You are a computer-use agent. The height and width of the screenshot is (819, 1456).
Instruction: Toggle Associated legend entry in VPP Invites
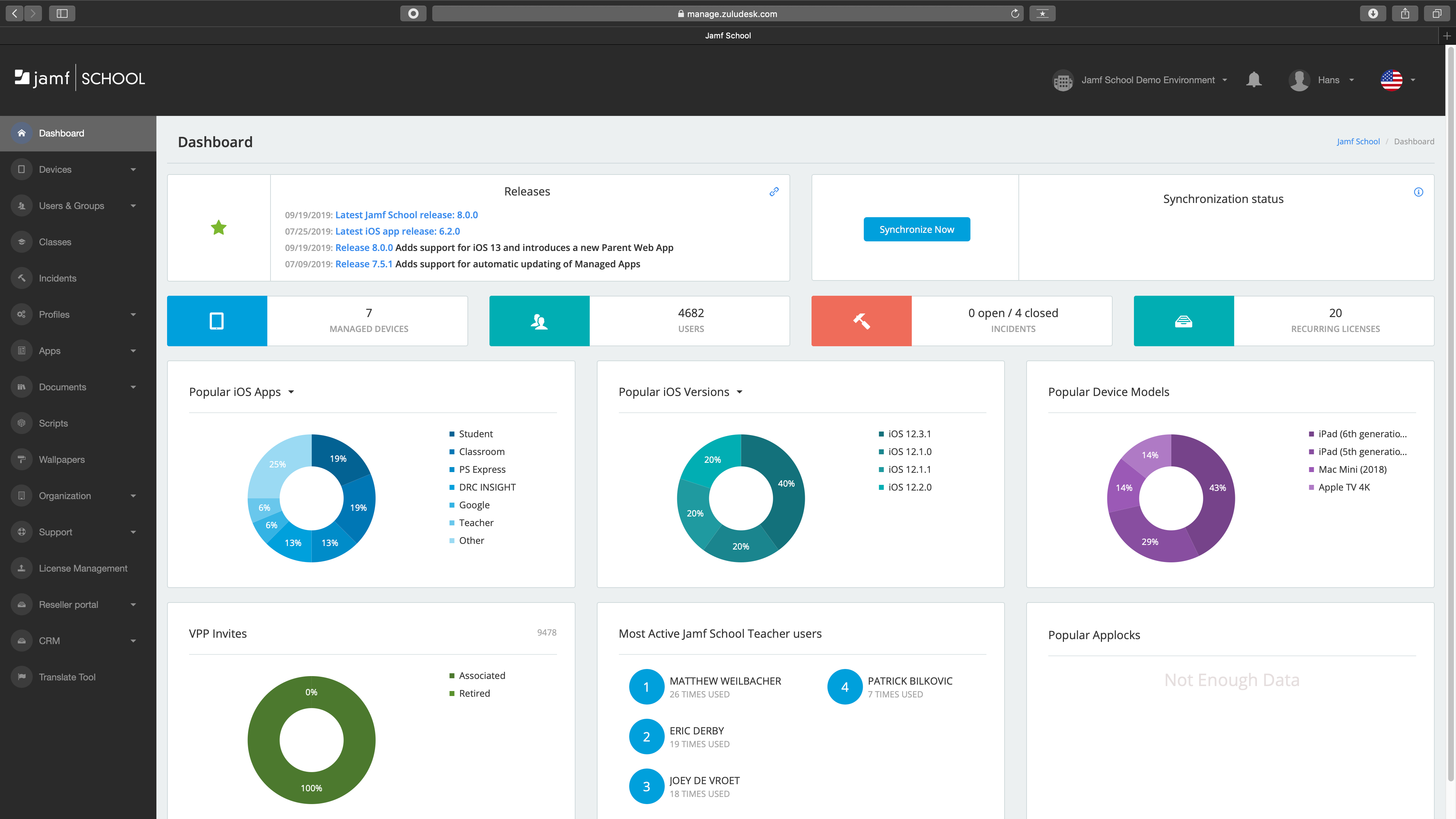[477, 676]
